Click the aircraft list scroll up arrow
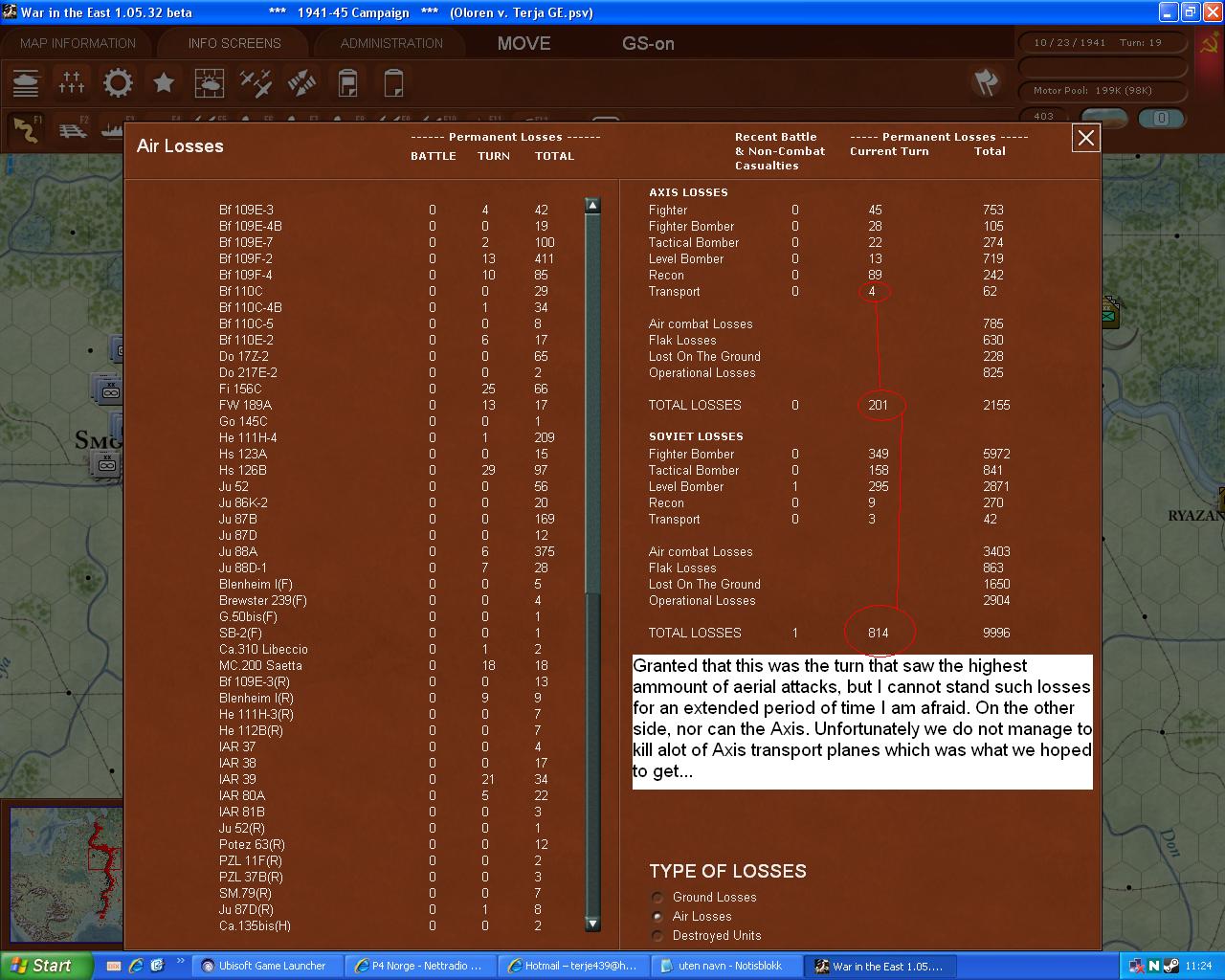 592,205
